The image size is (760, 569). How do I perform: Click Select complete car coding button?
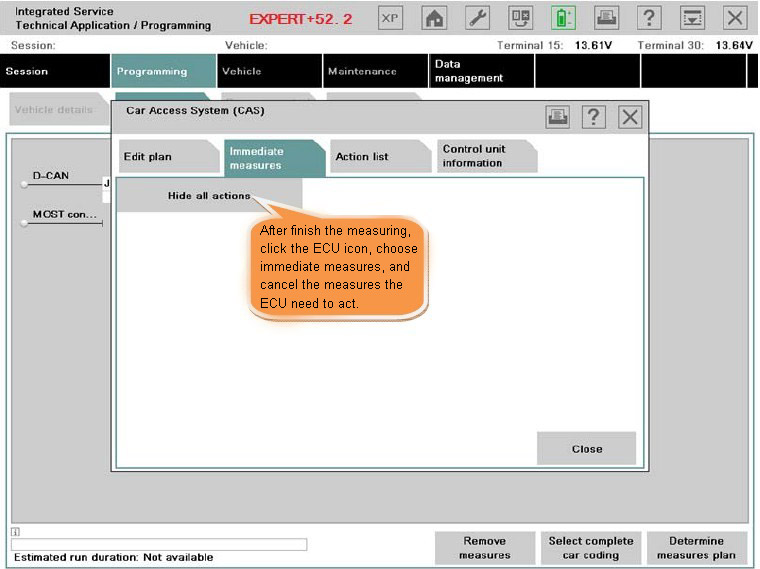point(591,548)
